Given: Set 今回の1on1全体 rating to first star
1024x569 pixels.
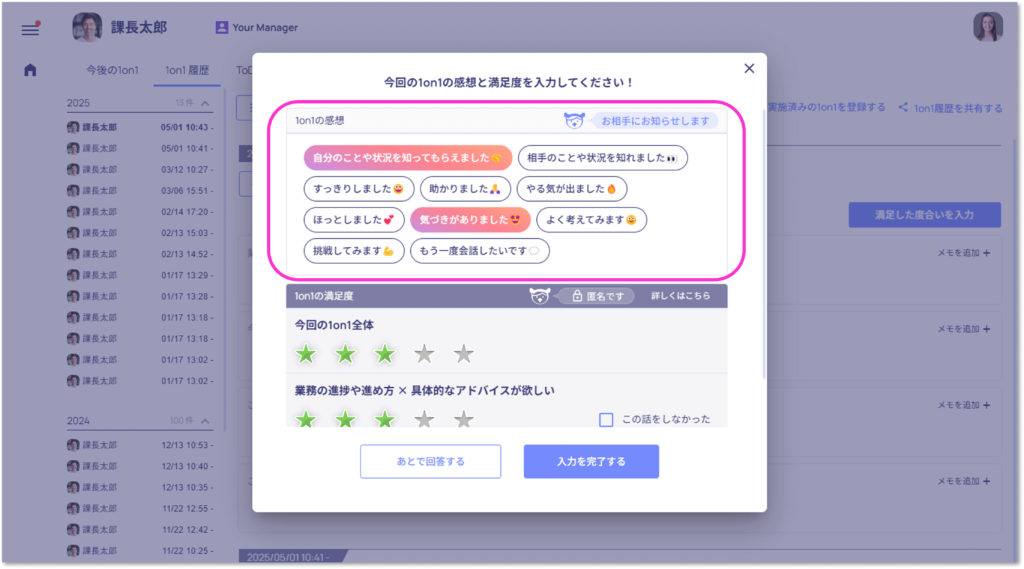Looking at the screenshot, I should [x=306, y=354].
